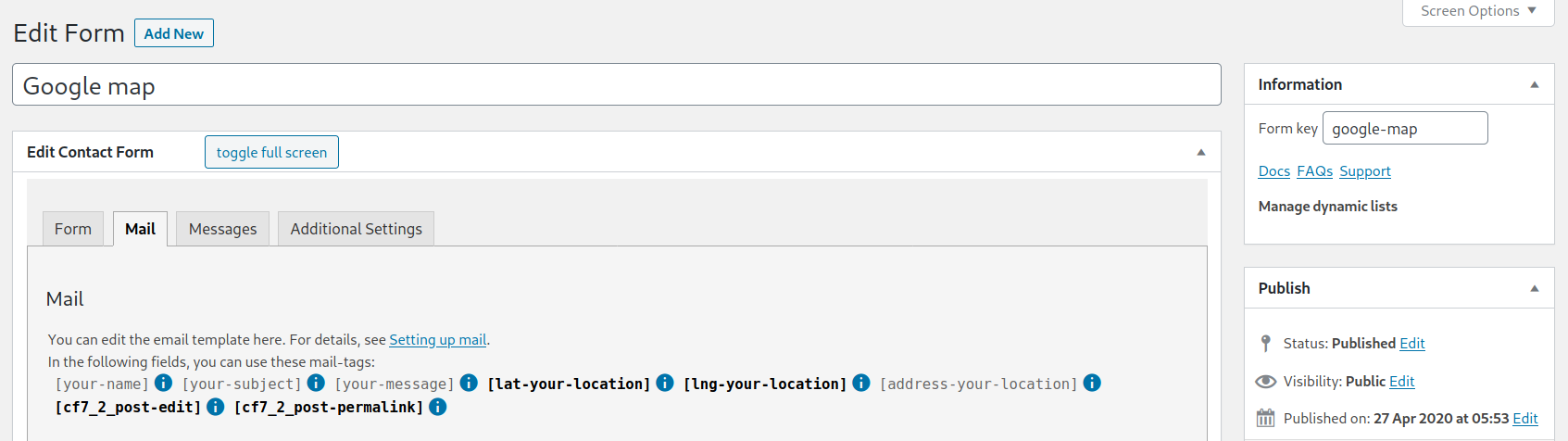The width and height of the screenshot is (1568, 441).
Task: Click info icon beside [your-subject] tag
Action: [316, 383]
